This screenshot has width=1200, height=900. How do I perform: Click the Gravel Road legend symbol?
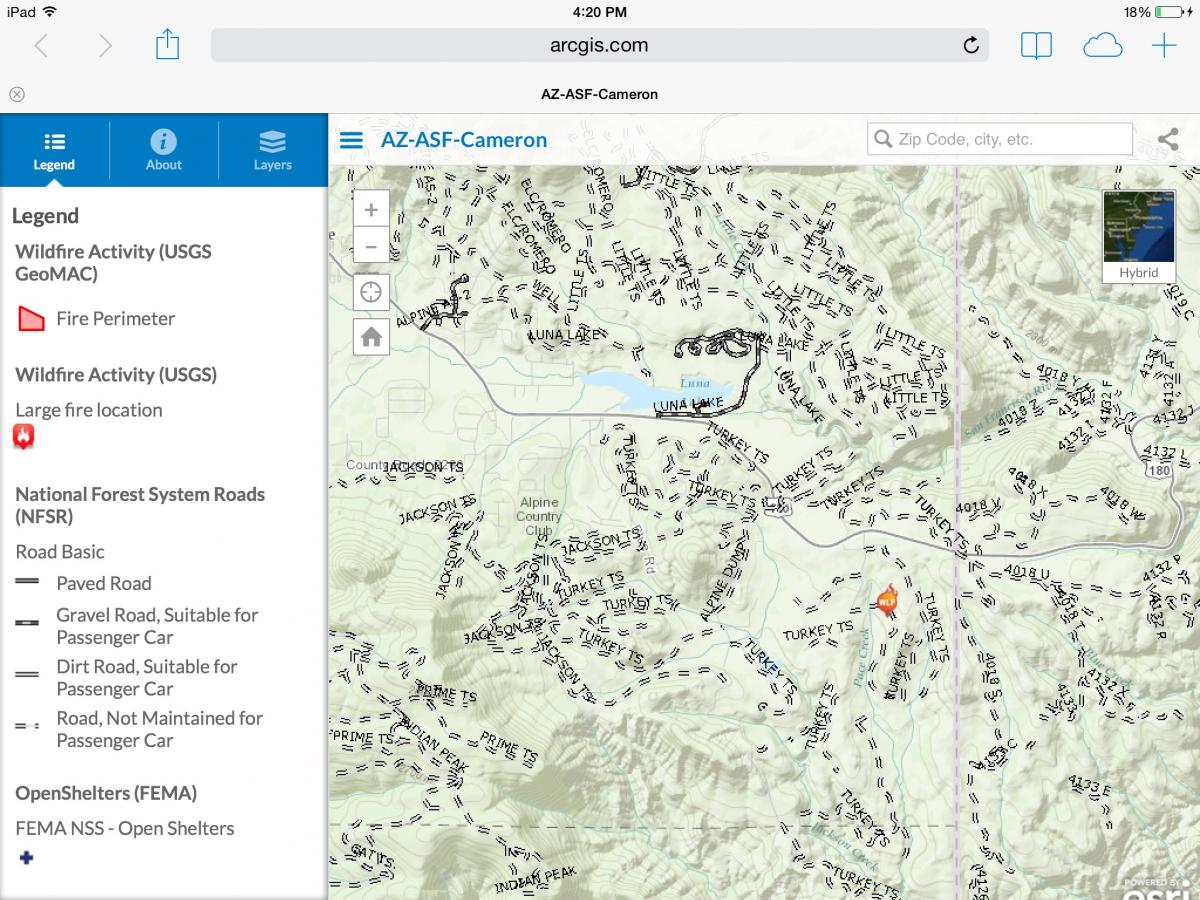tap(28, 622)
